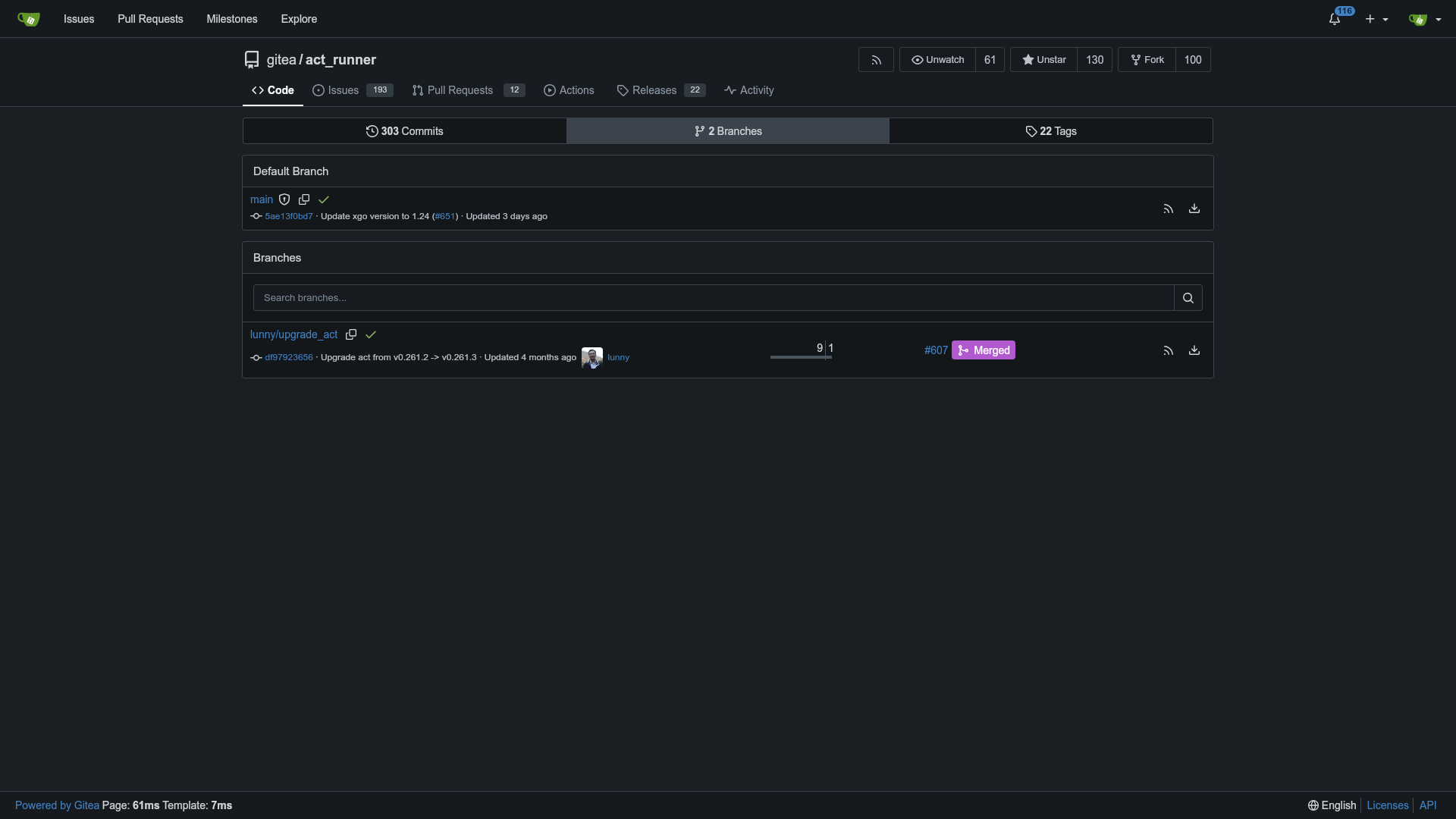Viewport: 1456px width, 819px height.
Task: Download the main branch archive
Action: [x=1194, y=209]
